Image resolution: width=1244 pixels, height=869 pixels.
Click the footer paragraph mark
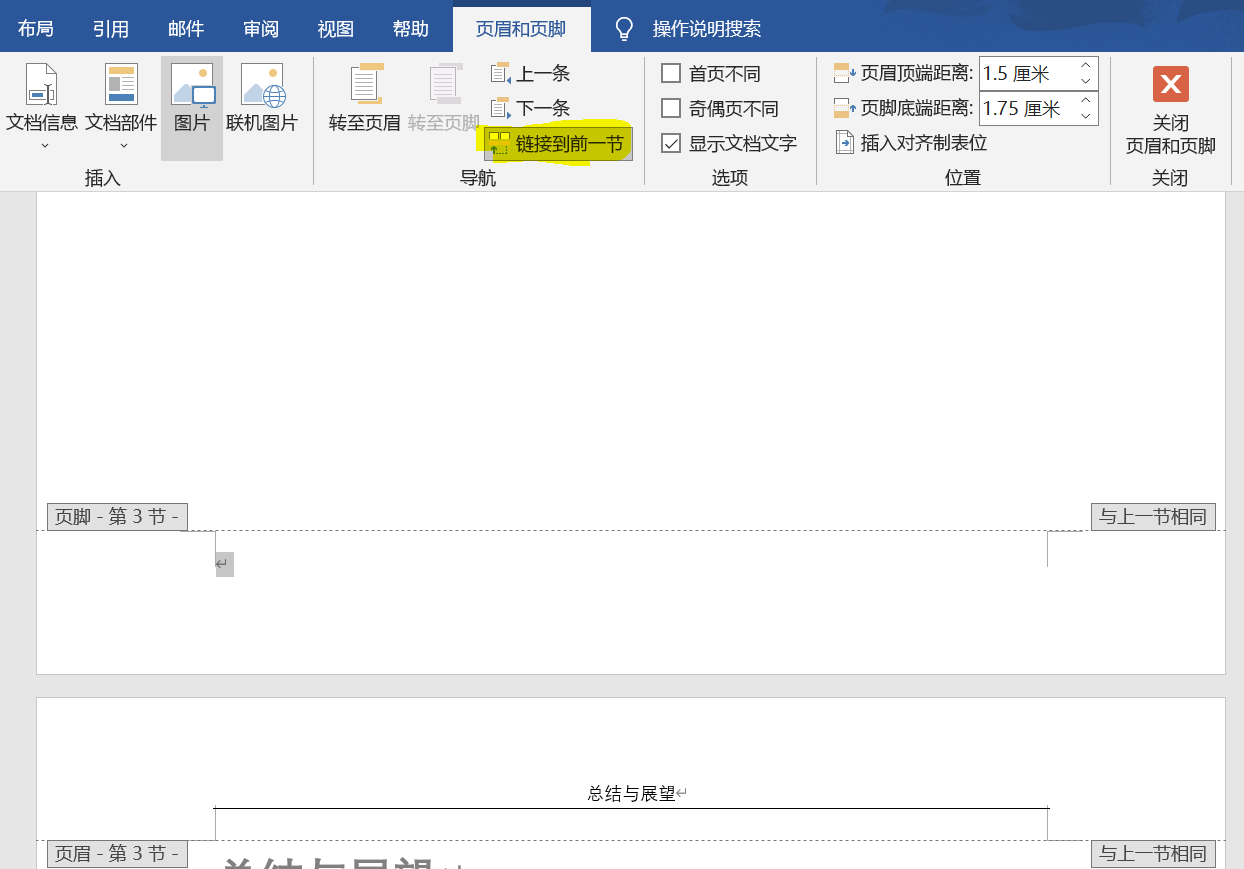tap(224, 564)
